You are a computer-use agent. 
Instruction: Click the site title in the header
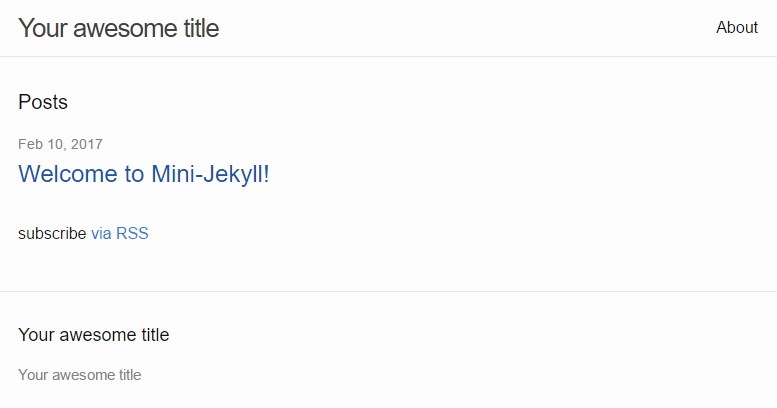coord(118,29)
